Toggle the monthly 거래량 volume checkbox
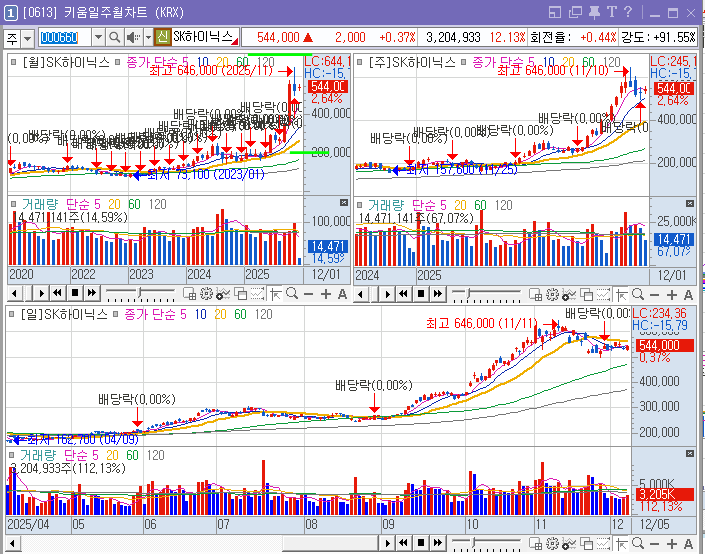Viewport: 705px width, 554px height. tap(13, 204)
